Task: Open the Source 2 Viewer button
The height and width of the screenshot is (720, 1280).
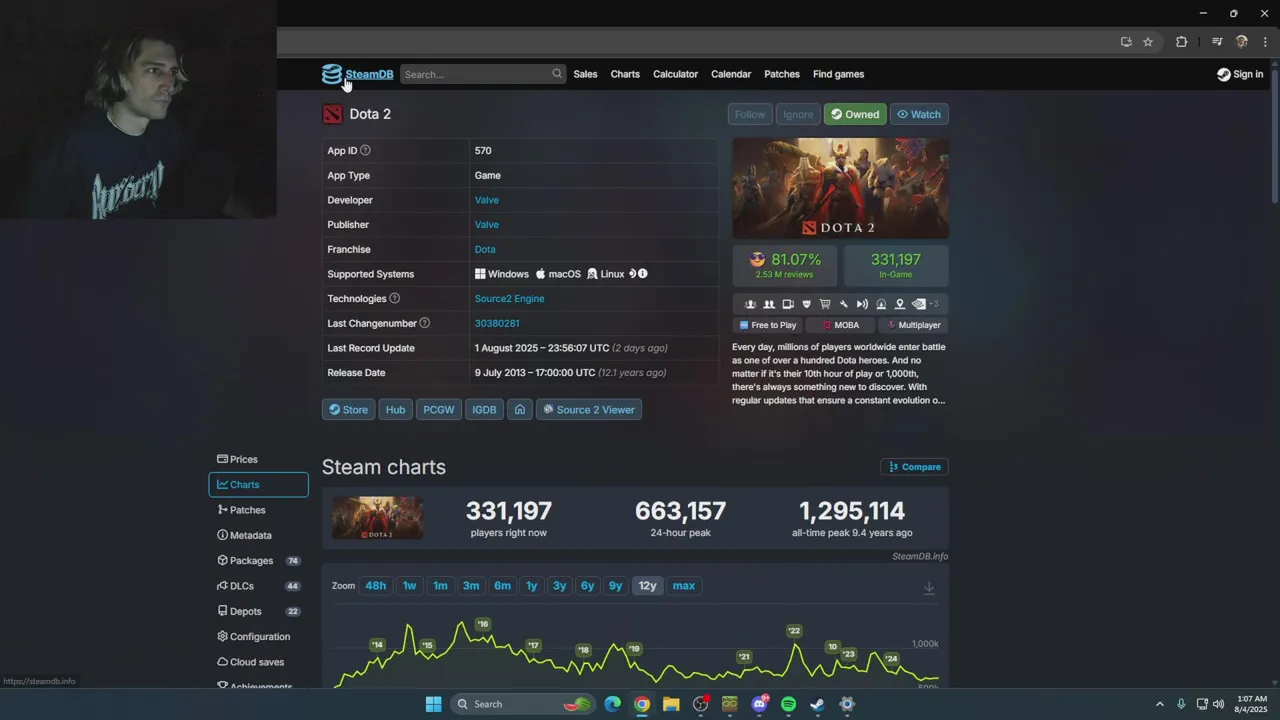Action: [589, 409]
